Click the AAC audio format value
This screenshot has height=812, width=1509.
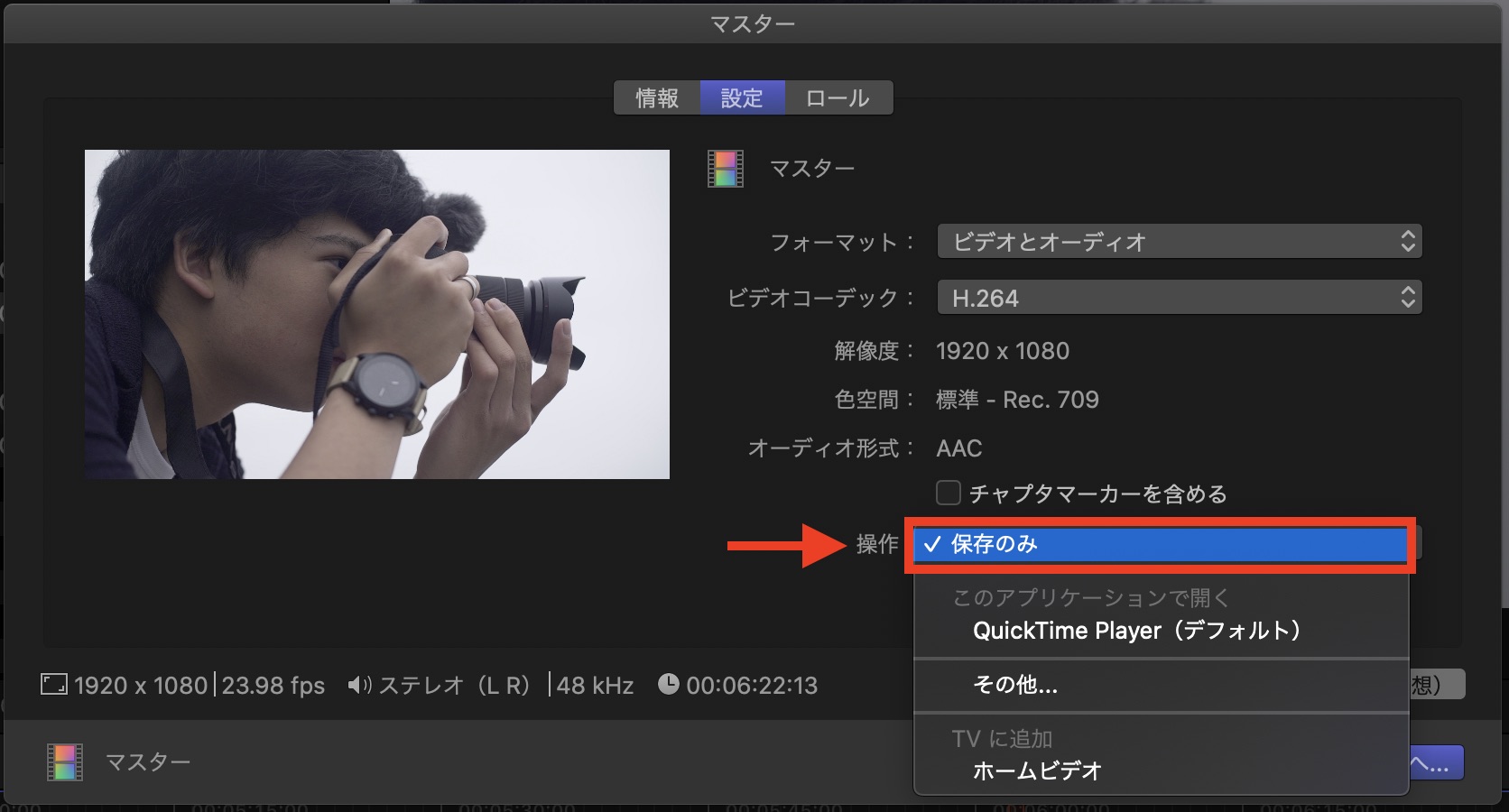pos(958,448)
